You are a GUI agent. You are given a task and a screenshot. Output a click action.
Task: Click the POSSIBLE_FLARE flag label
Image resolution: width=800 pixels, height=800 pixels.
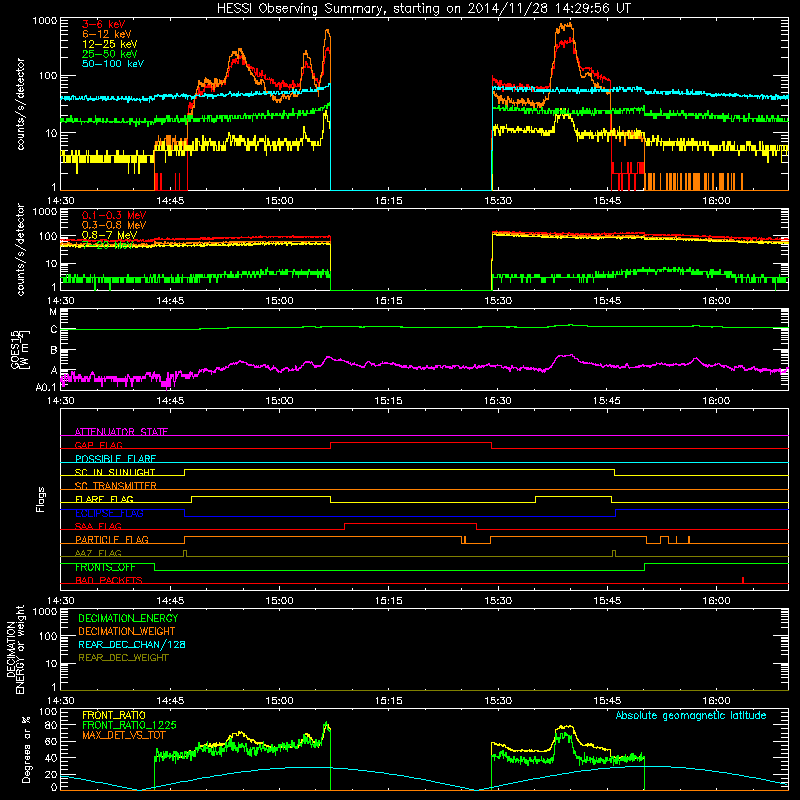tap(115, 459)
